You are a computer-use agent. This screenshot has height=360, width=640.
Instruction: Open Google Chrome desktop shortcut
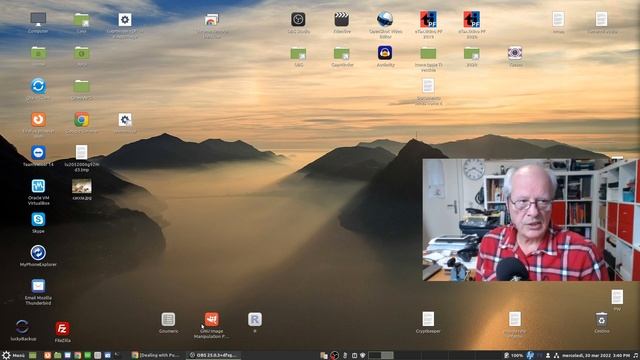click(x=82, y=120)
